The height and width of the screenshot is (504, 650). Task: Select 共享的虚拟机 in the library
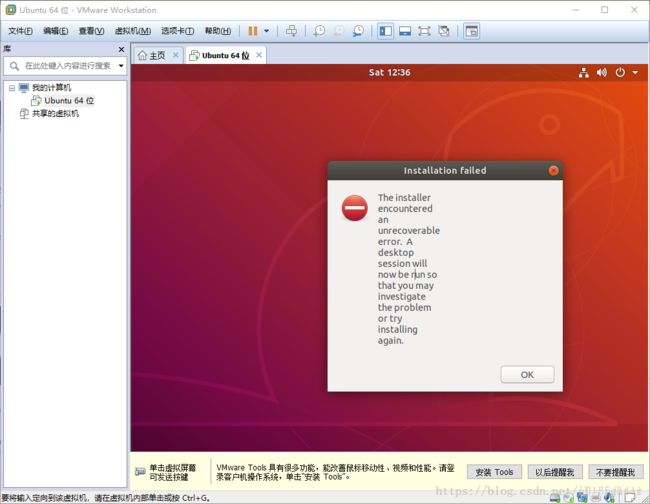pyautogui.click(x=55, y=114)
